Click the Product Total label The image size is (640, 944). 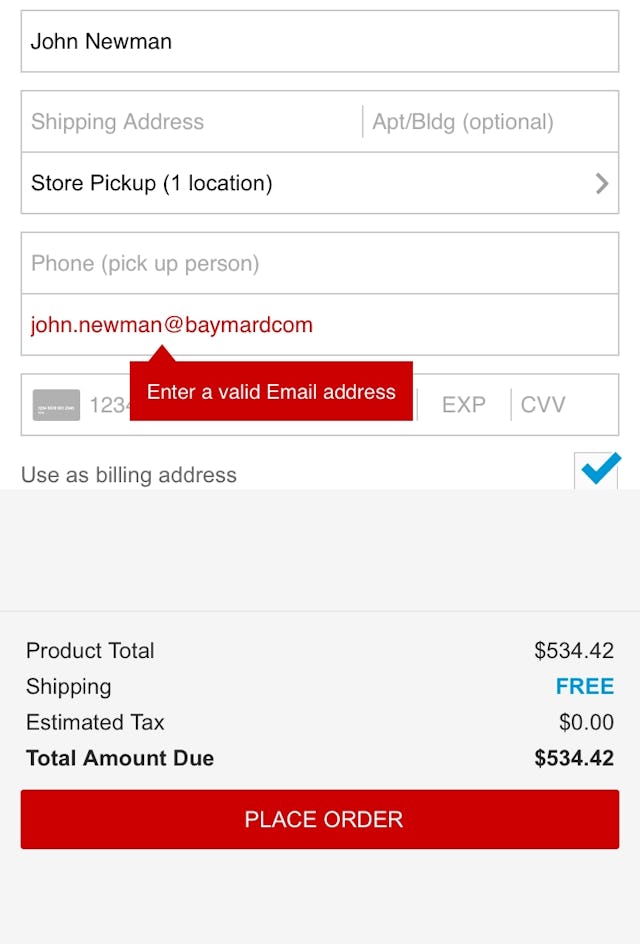(x=90, y=651)
